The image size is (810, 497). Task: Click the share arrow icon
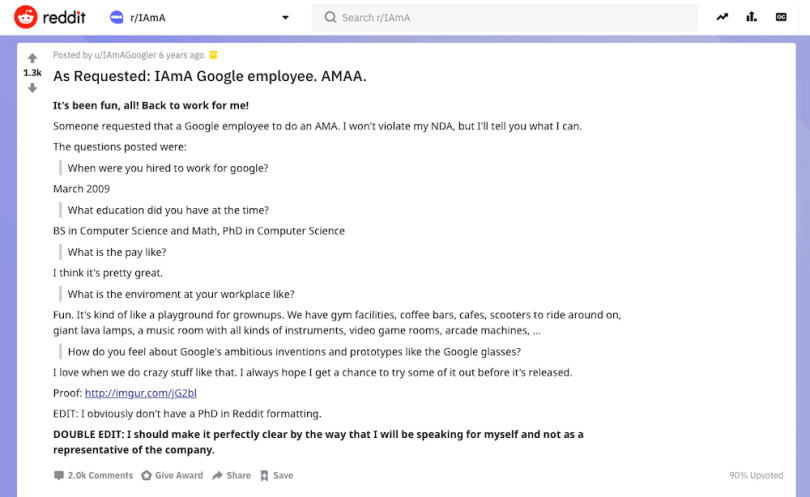tap(217, 475)
